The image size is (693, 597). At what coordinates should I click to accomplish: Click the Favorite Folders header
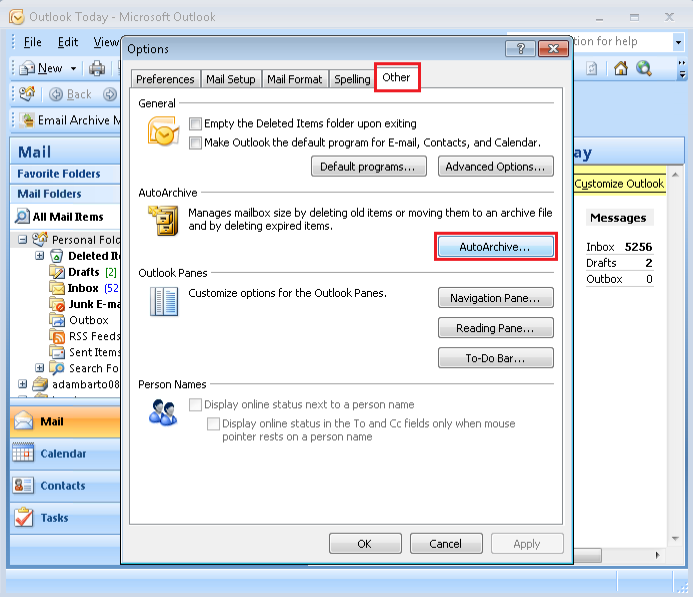pyautogui.click(x=65, y=174)
